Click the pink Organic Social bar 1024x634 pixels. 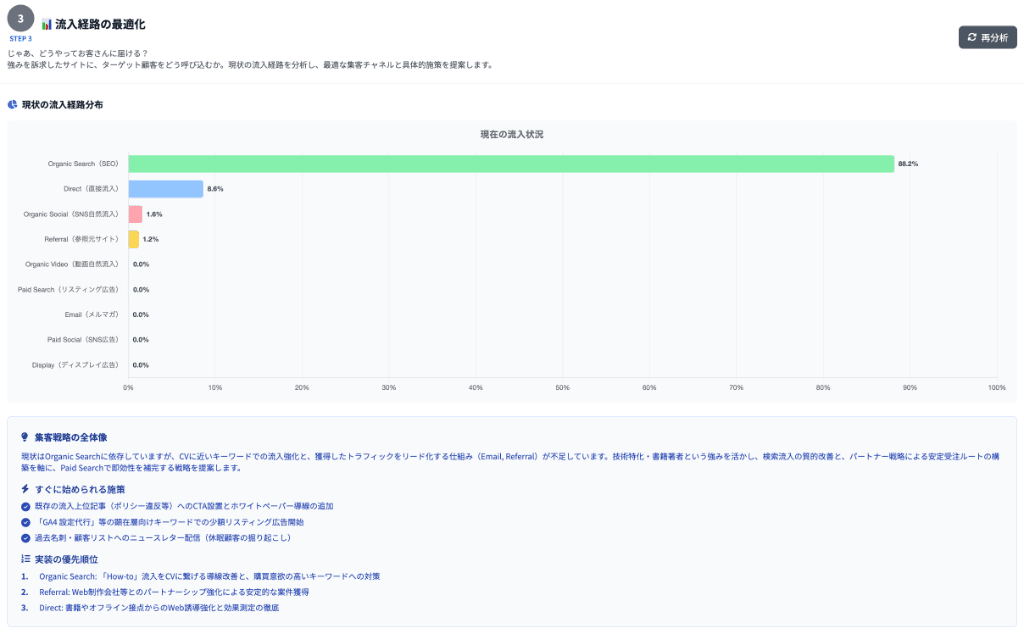point(135,214)
